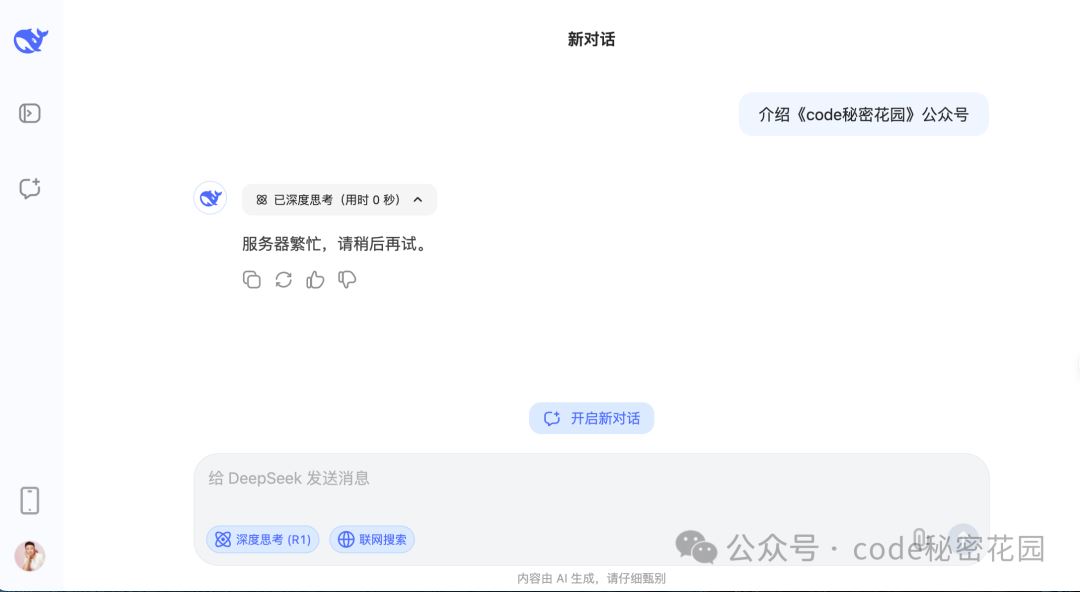This screenshot has height=592, width=1080.
Task: Open the user avatar menu bottom left
Action: coord(29,557)
